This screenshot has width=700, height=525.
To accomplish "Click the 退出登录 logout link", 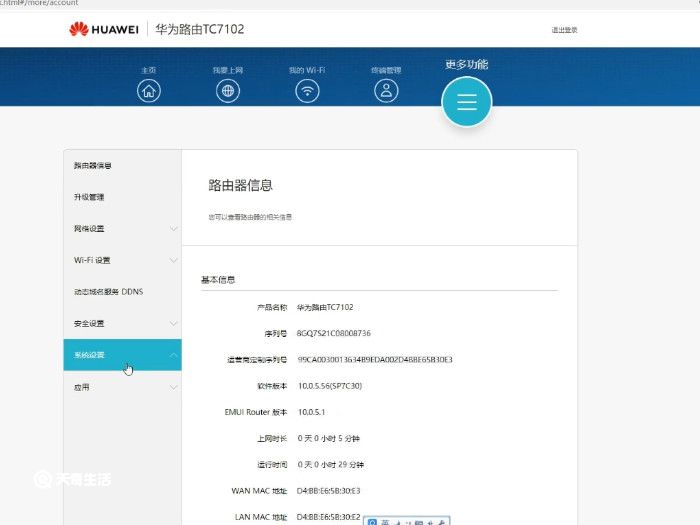I will (x=564, y=30).
